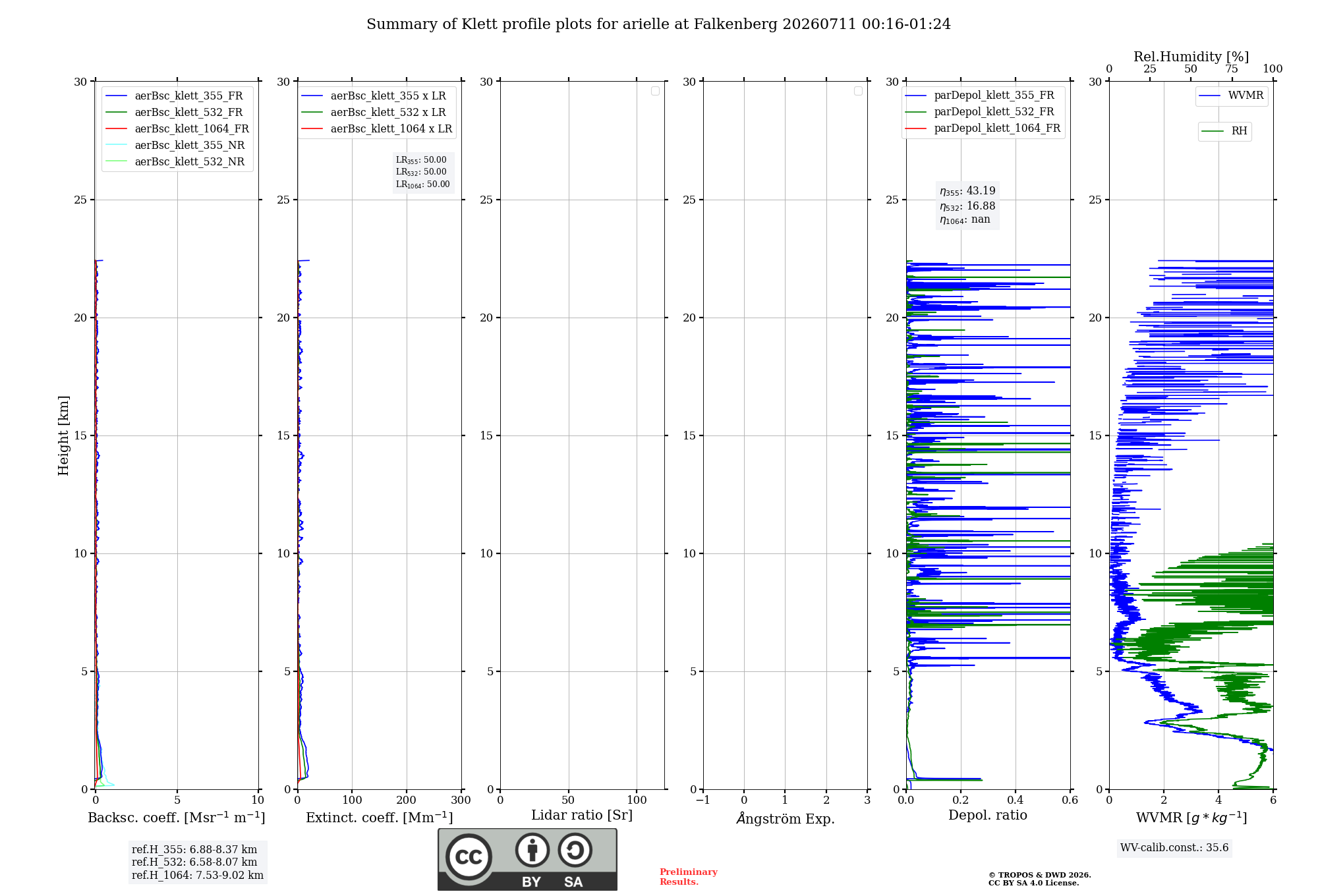Click the Rel.Humidity [%] top axis label
Viewport: 1318px width, 896px height.
[1191, 57]
